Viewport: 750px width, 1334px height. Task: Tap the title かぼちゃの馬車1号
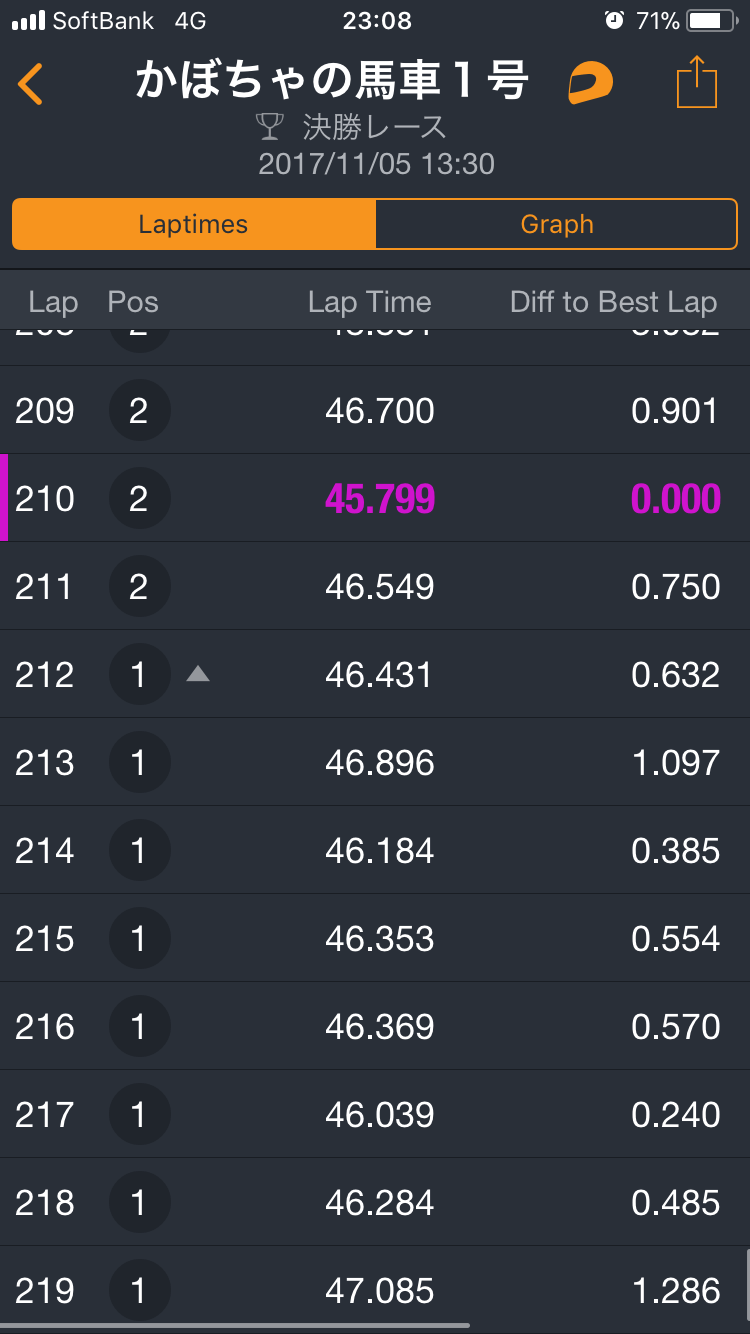click(332, 82)
